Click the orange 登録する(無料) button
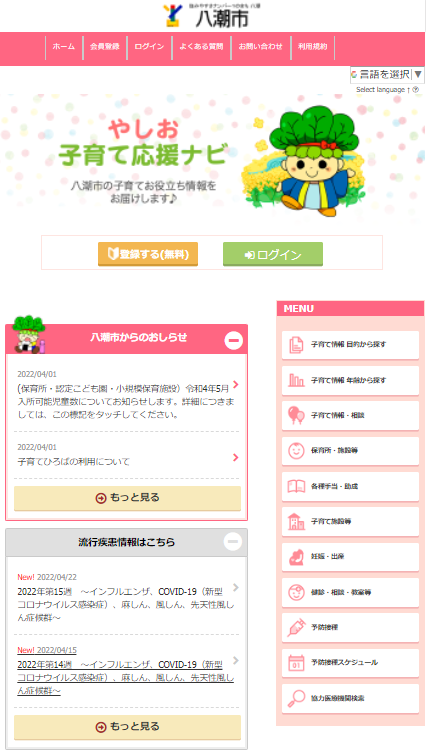 tap(148, 254)
